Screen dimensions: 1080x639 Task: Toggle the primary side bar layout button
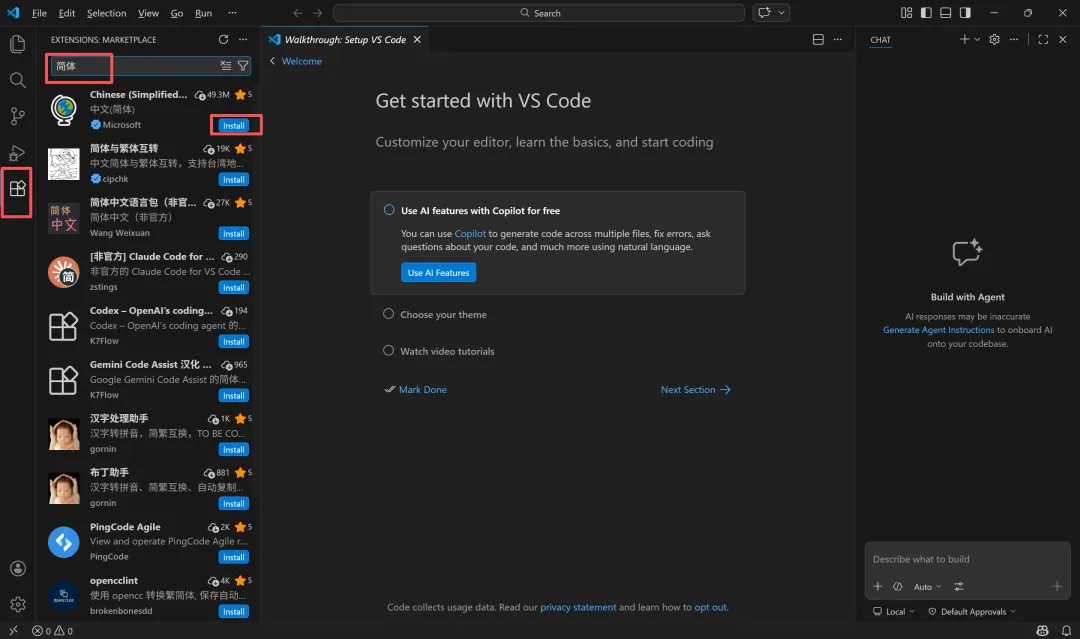pyautogui.click(x=925, y=13)
